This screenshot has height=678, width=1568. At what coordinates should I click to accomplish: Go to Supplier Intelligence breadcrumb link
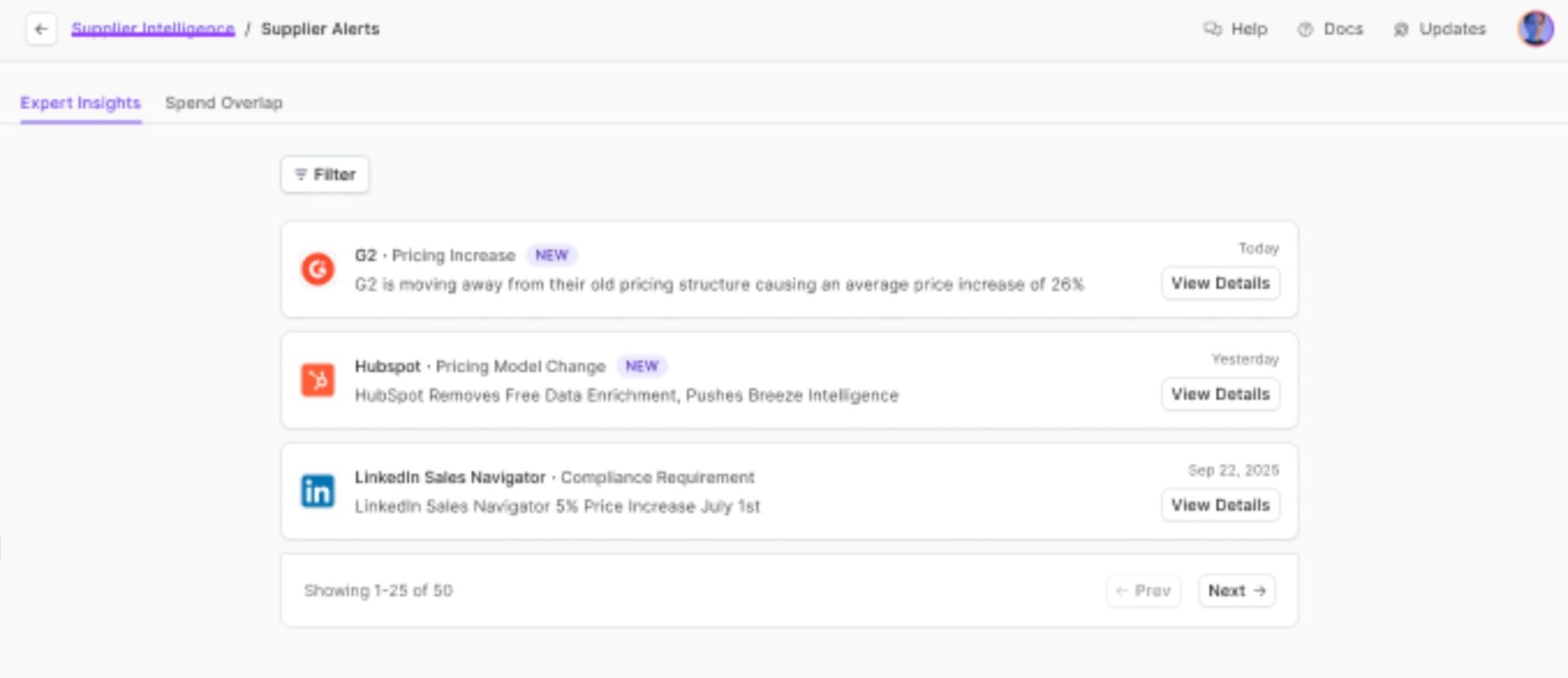click(153, 29)
